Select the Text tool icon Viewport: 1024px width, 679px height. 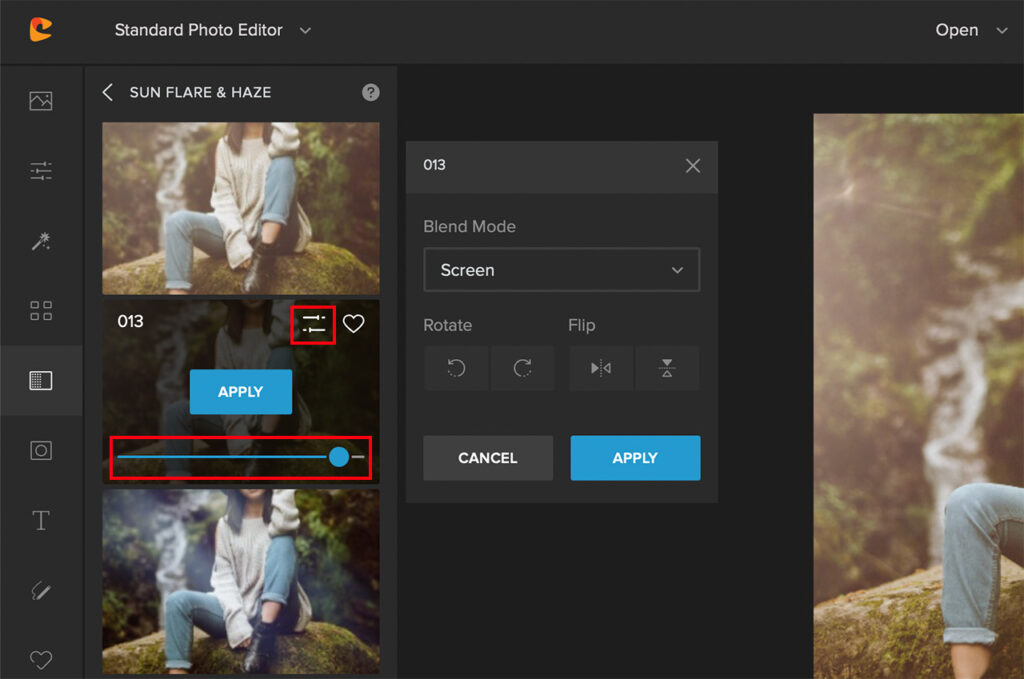click(41, 521)
